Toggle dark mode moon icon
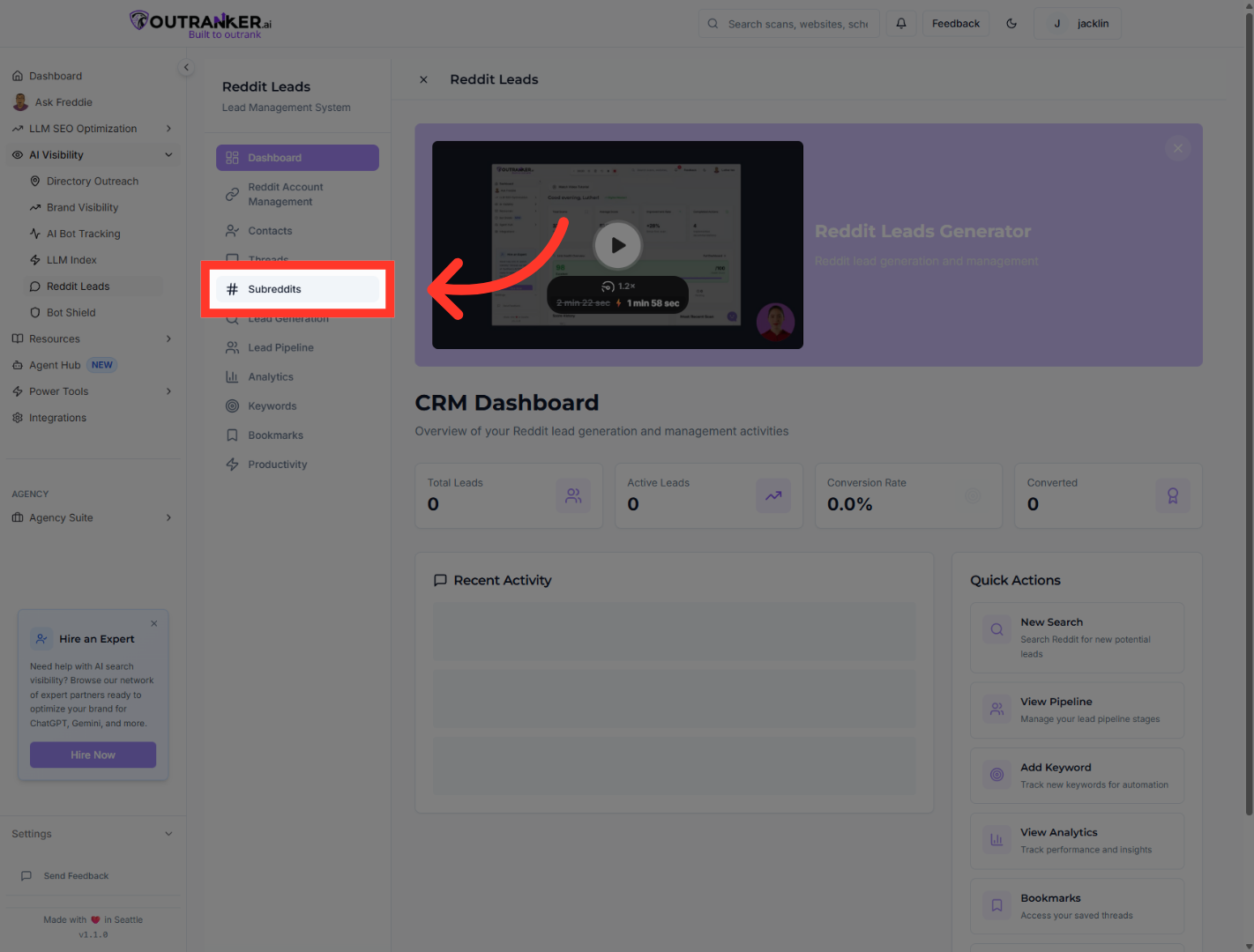 [x=1011, y=24]
